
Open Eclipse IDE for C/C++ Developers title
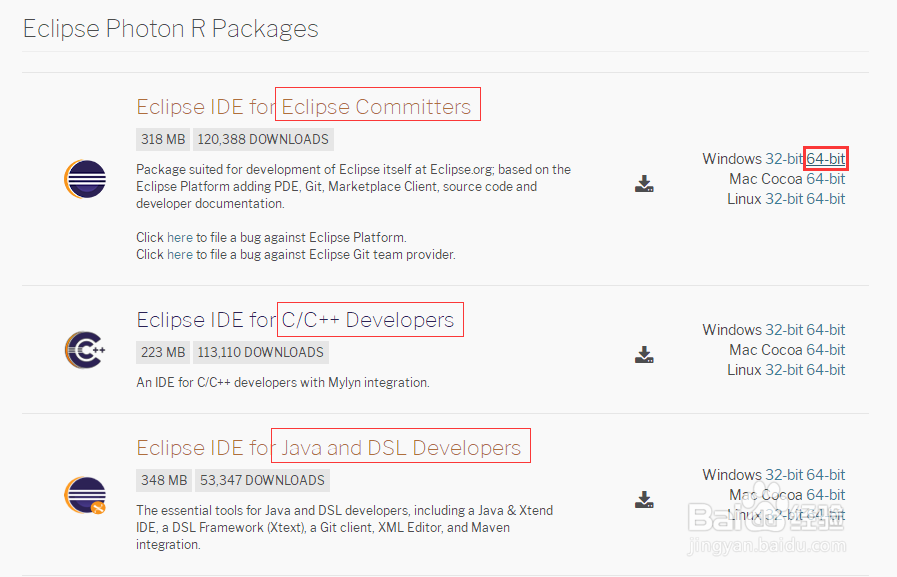pyautogui.click(x=295, y=320)
